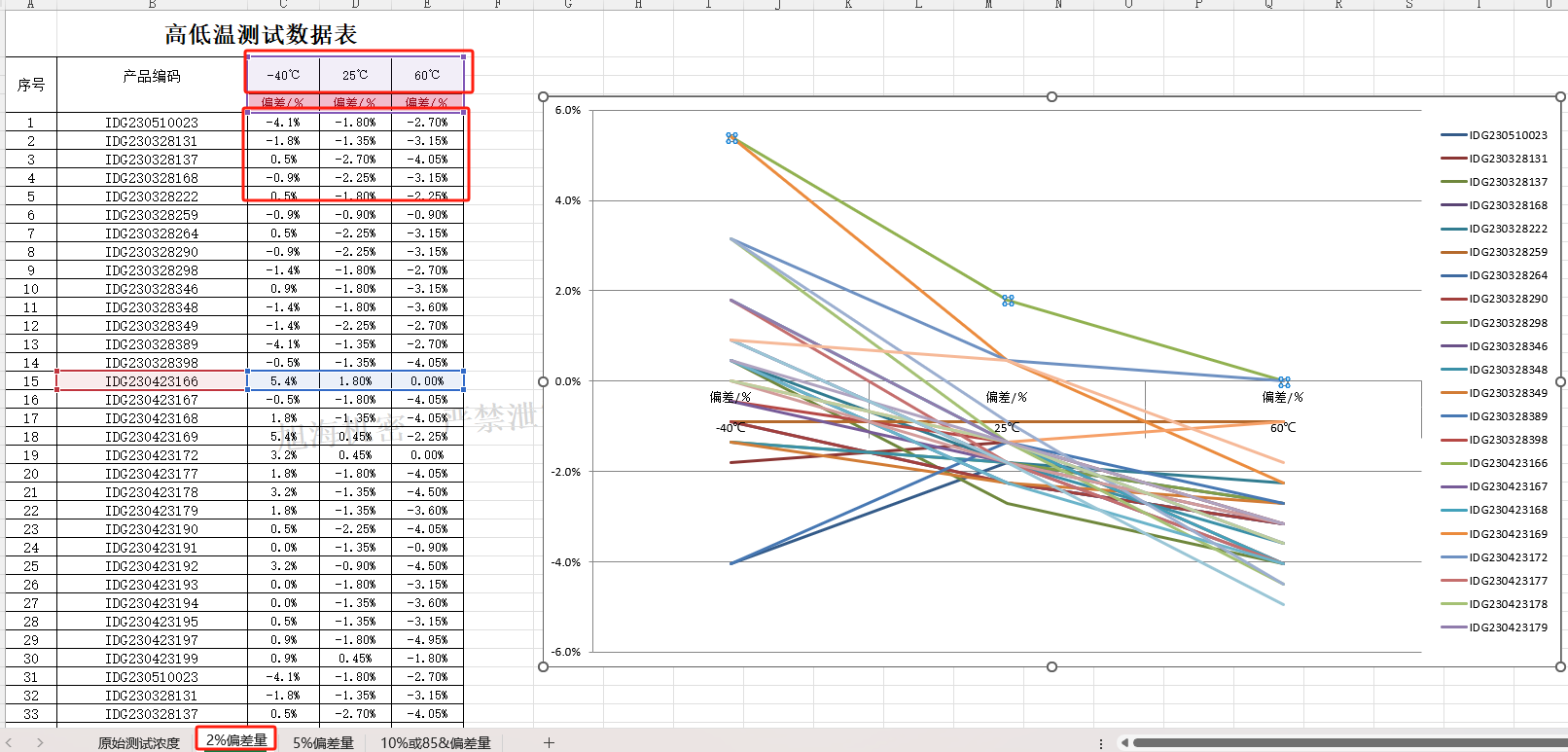Image resolution: width=1568 pixels, height=752 pixels.
Task: Click the 60℃ category label in the chart
Action: pyautogui.click(x=1283, y=428)
